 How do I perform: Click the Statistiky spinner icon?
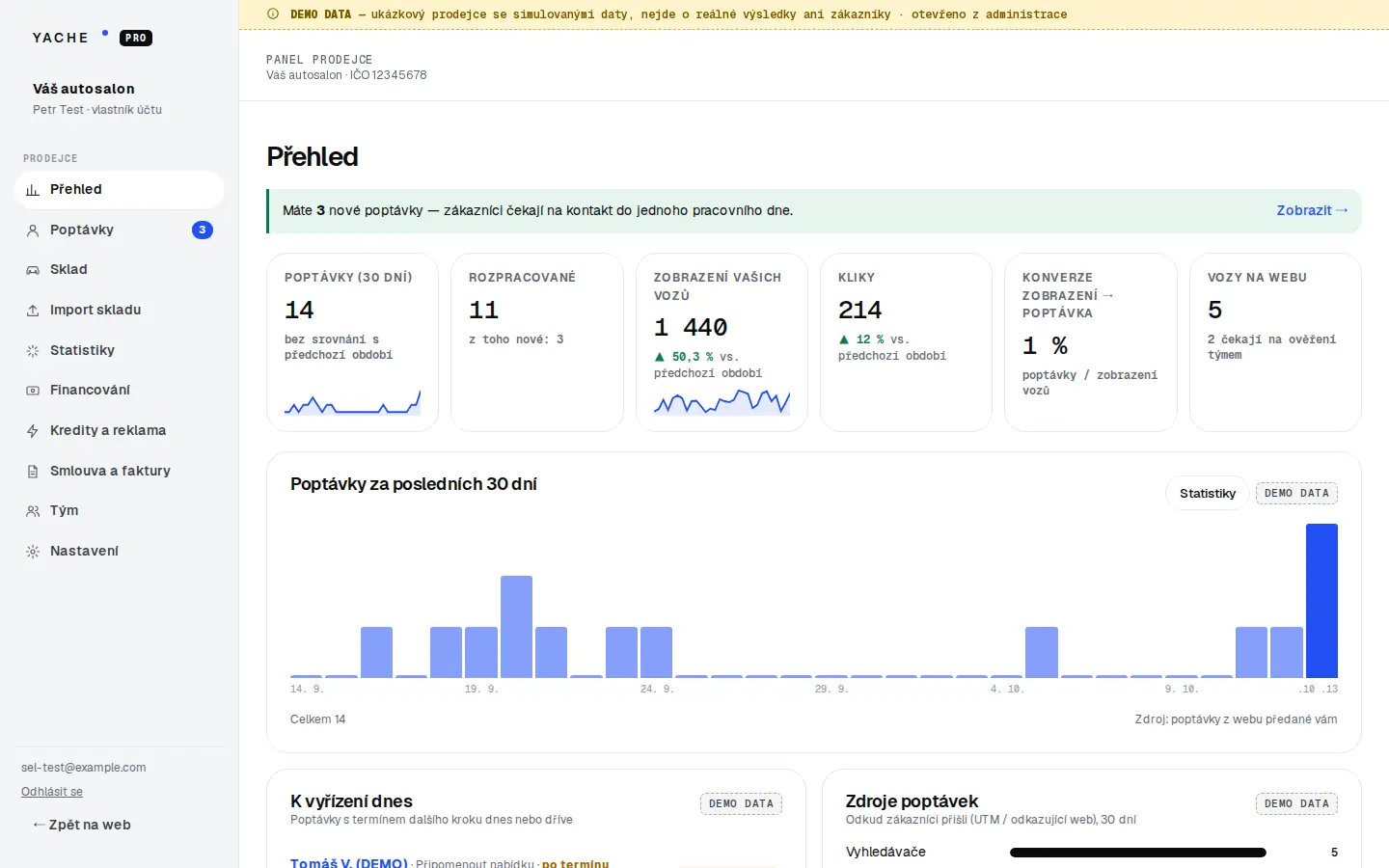coord(33,351)
